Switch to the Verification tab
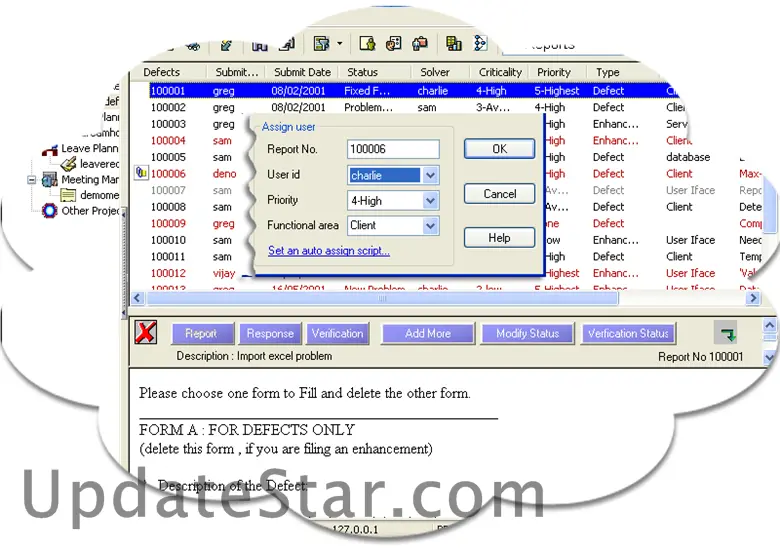 point(338,333)
